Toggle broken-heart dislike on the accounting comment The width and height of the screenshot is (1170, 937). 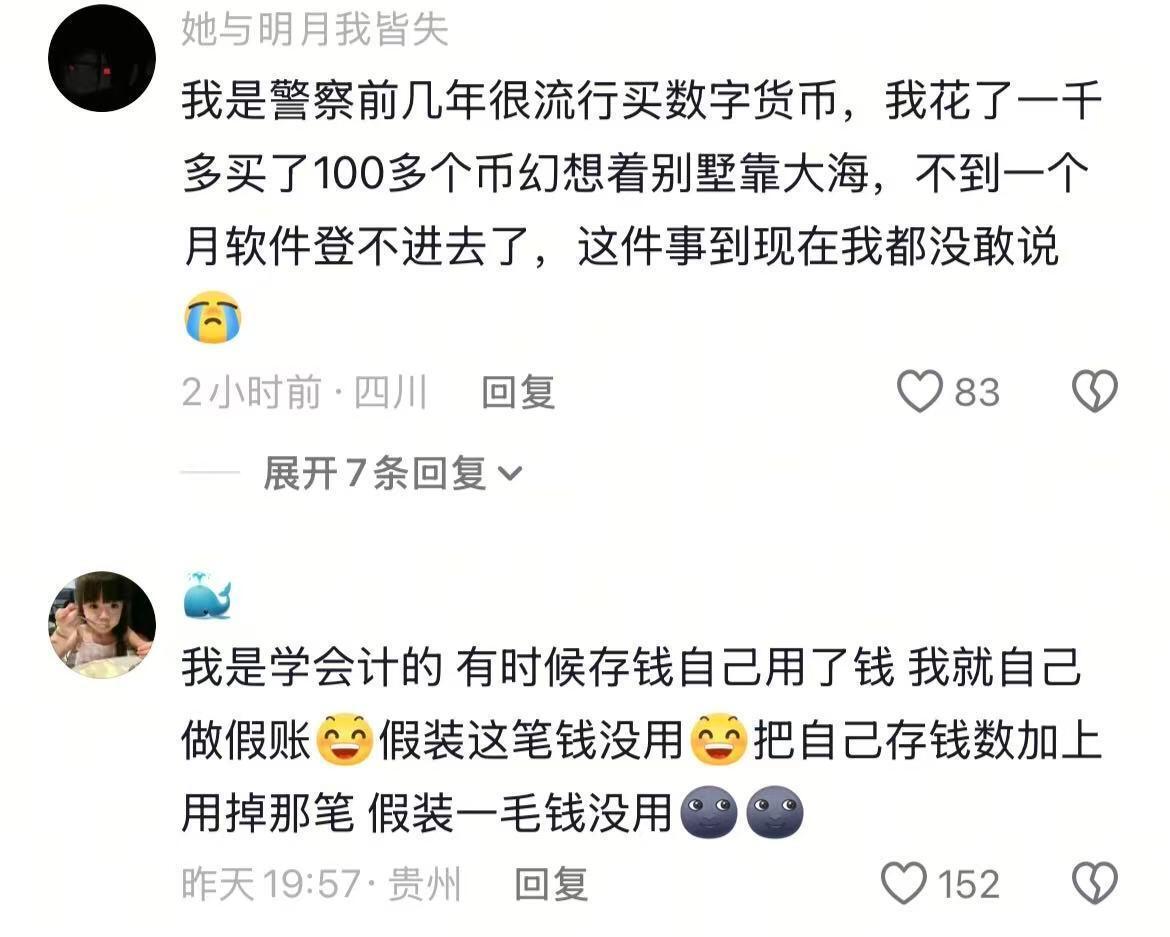(1095, 883)
